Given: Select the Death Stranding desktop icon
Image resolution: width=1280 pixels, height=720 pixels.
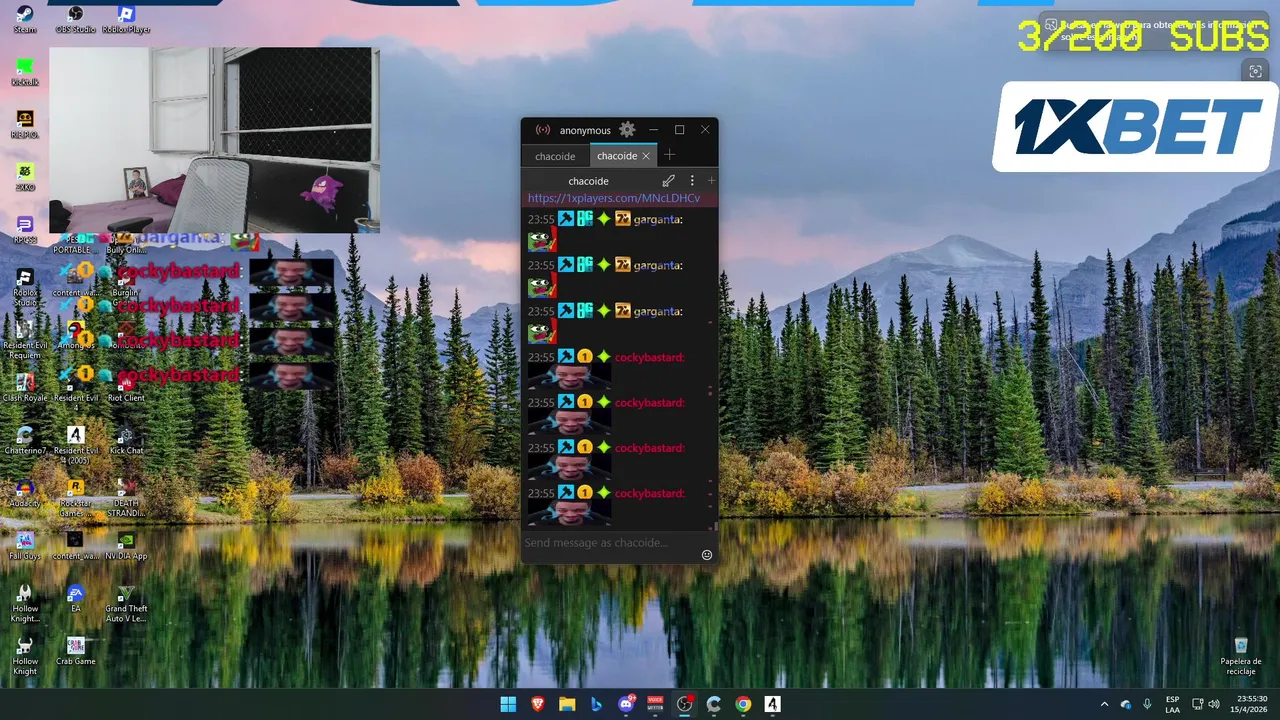Looking at the screenshot, I should coord(126,497).
